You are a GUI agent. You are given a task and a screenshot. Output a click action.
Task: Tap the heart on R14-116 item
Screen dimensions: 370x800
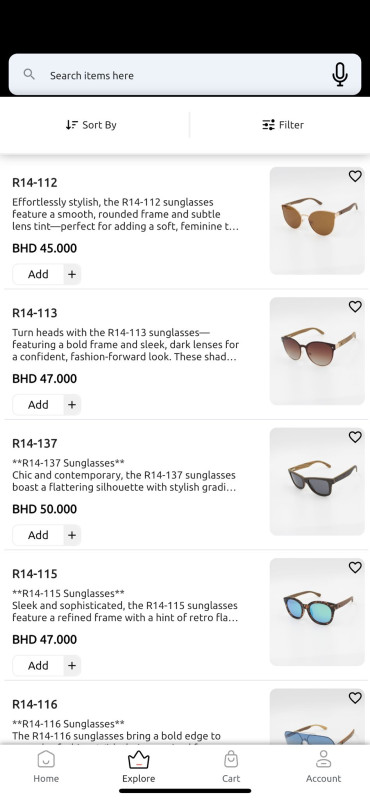pyautogui.click(x=355, y=698)
